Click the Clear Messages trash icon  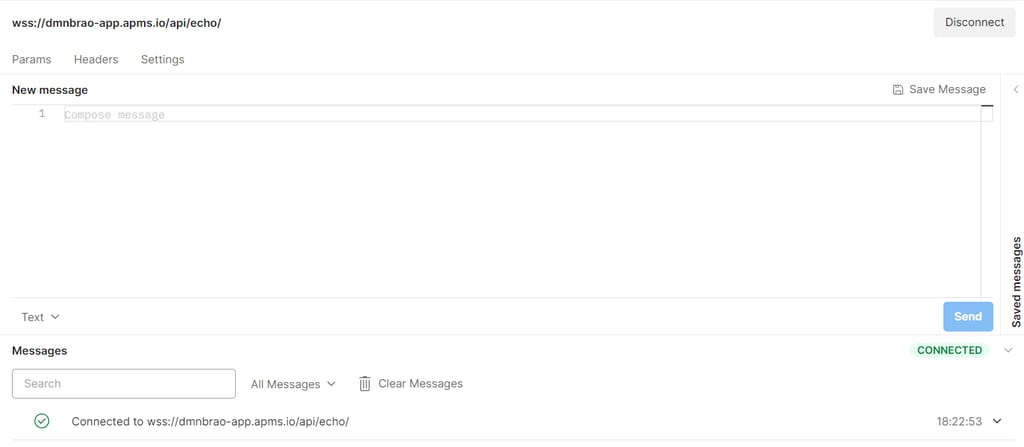pyautogui.click(x=365, y=384)
